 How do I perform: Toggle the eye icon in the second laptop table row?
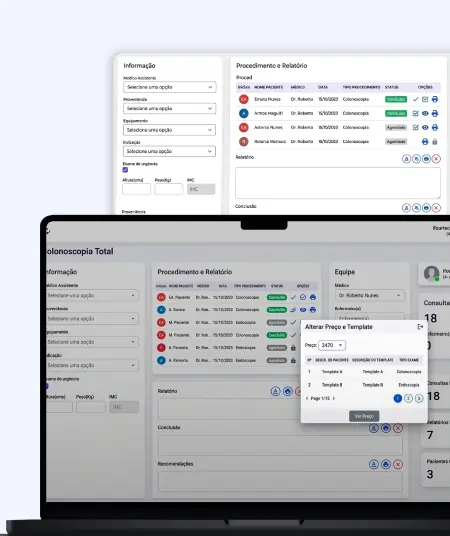pos(303,310)
